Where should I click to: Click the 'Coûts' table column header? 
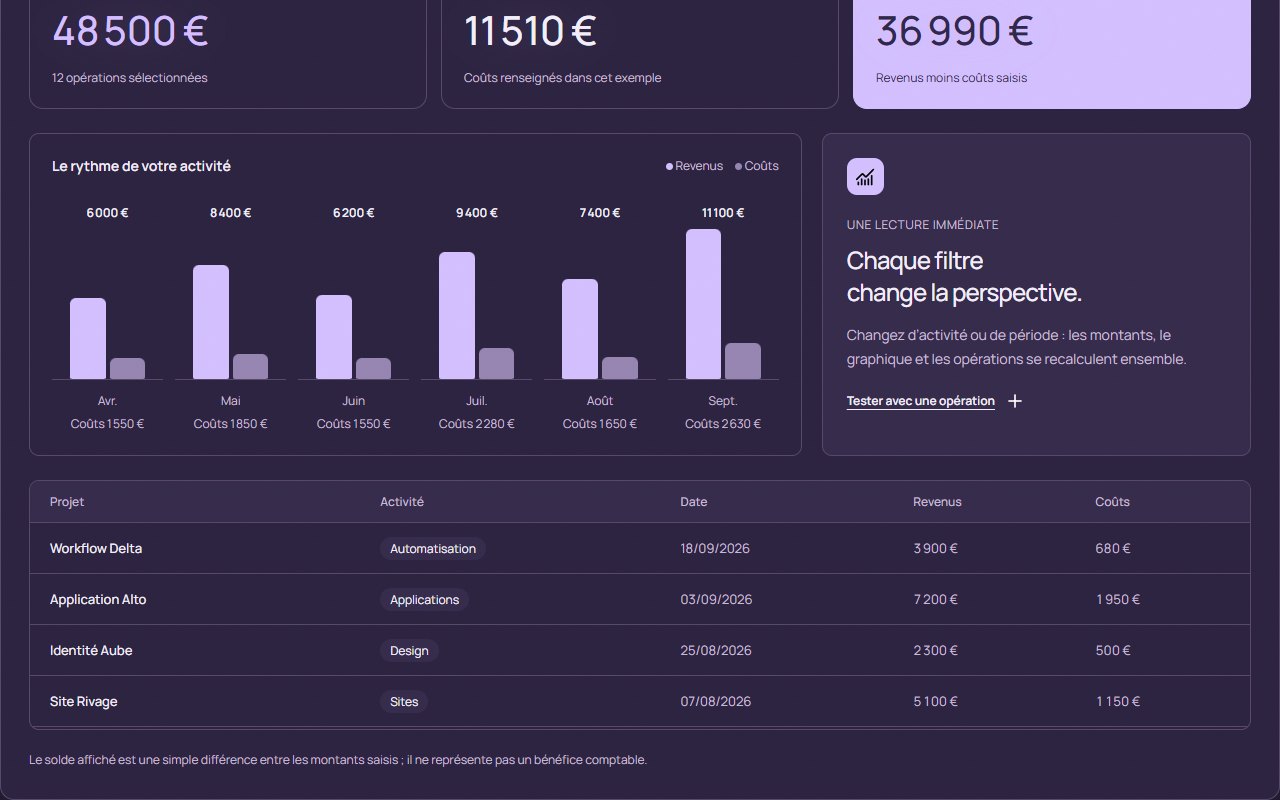click(x=1112, y=502)
